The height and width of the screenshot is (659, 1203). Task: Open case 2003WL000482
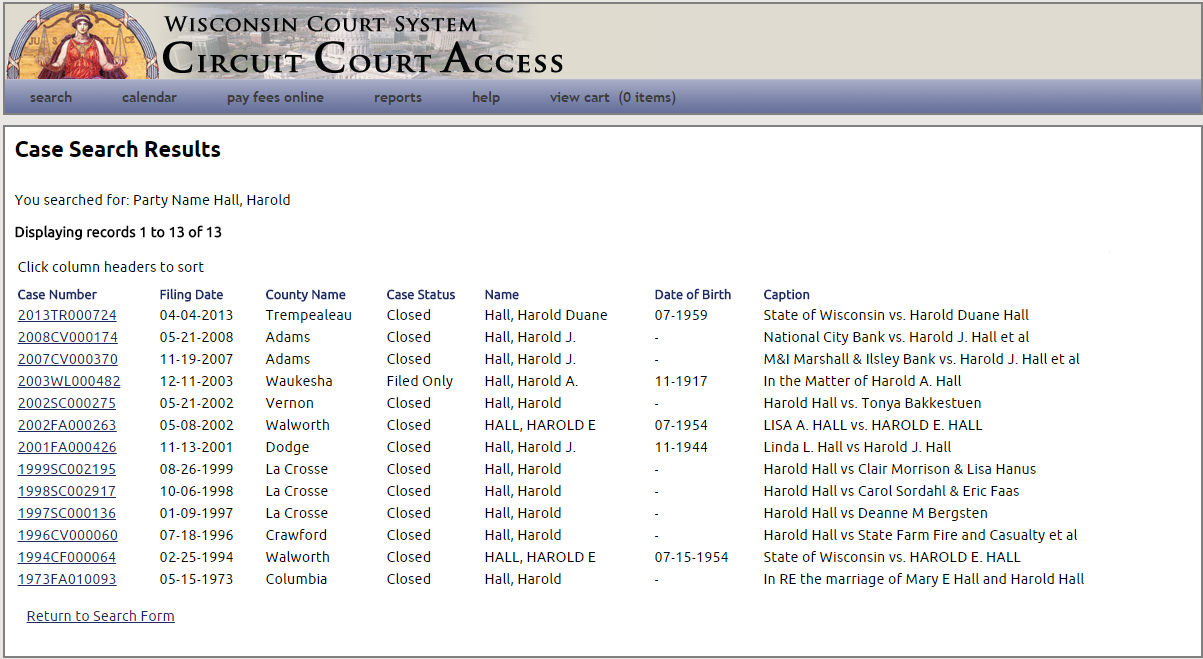69,381
